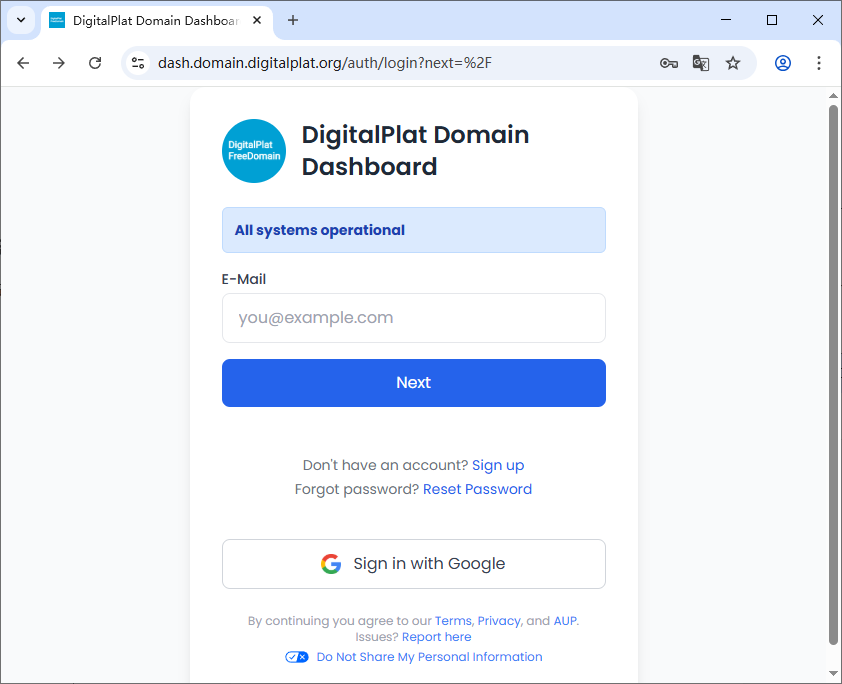Focus the E-Mail input field

(413, 318)
